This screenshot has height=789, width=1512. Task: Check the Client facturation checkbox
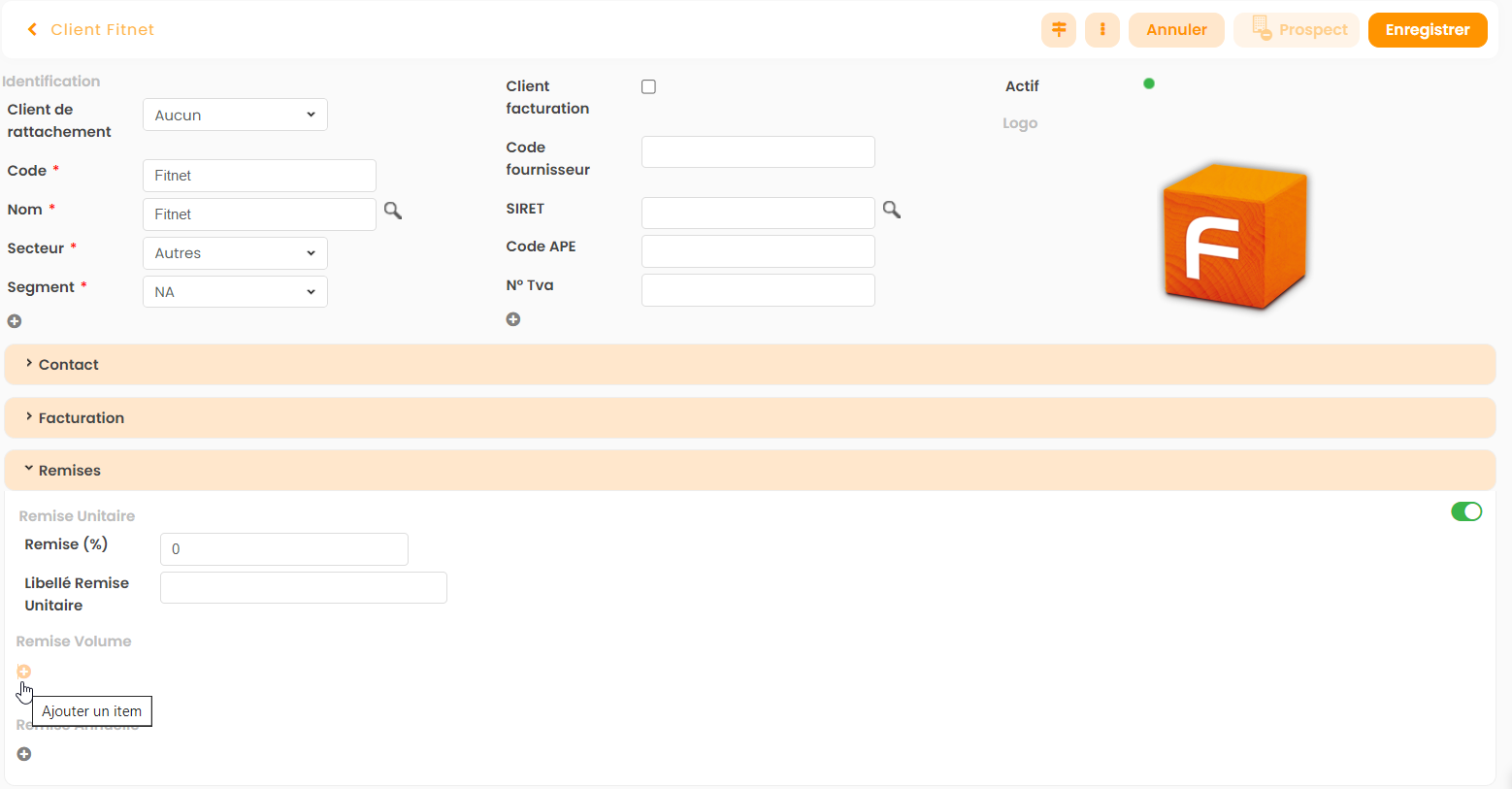(x=649, y=87)
